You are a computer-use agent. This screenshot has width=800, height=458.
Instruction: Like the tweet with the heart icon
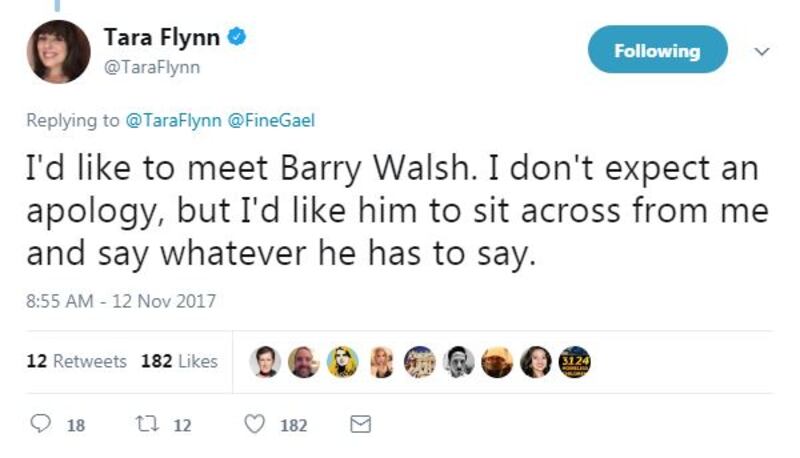click(255, 425)
